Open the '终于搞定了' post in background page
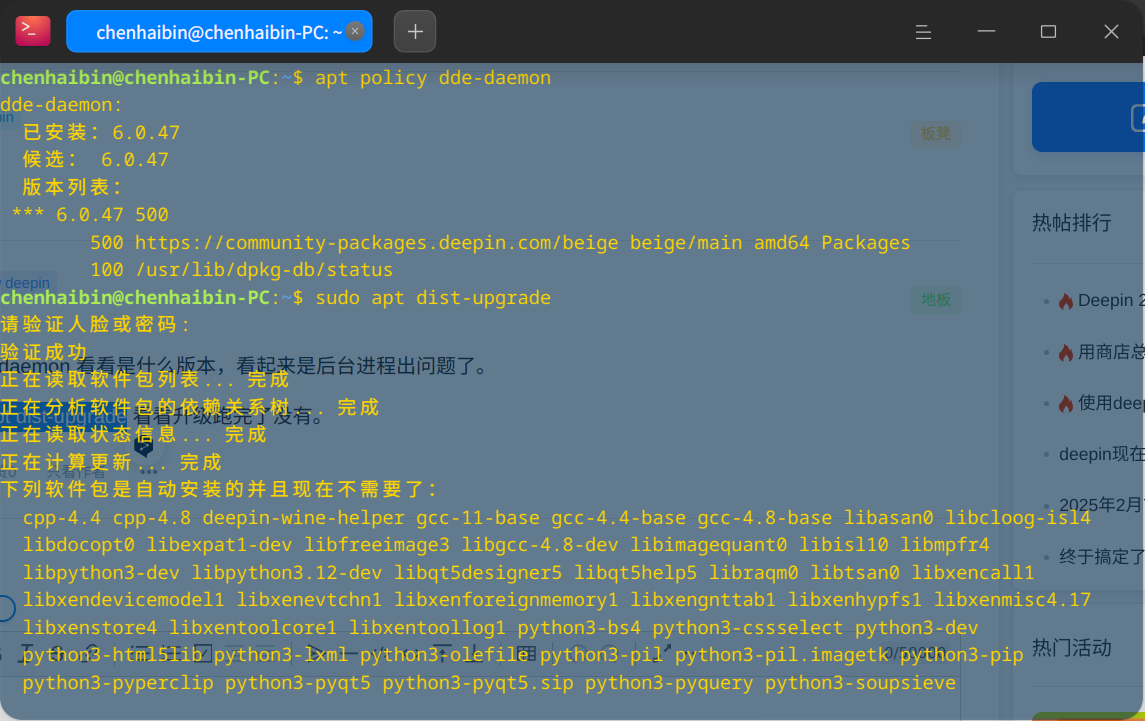This screenshot has width=1145, height=721. coord(1102,557)
